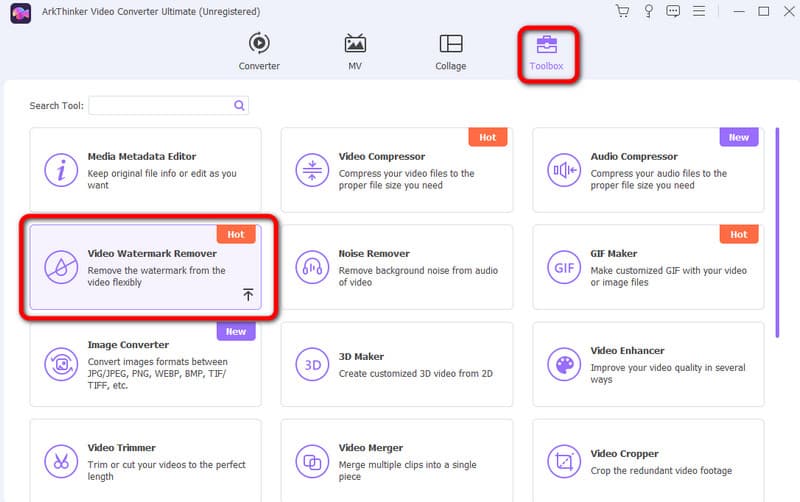Click the Video Trimmer scissors icon
Screen dimensions: 800x502
click(x=61, y=461)
